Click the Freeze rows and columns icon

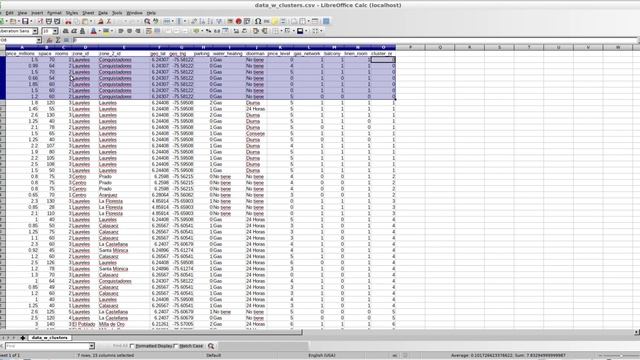[x=303, y=21]
